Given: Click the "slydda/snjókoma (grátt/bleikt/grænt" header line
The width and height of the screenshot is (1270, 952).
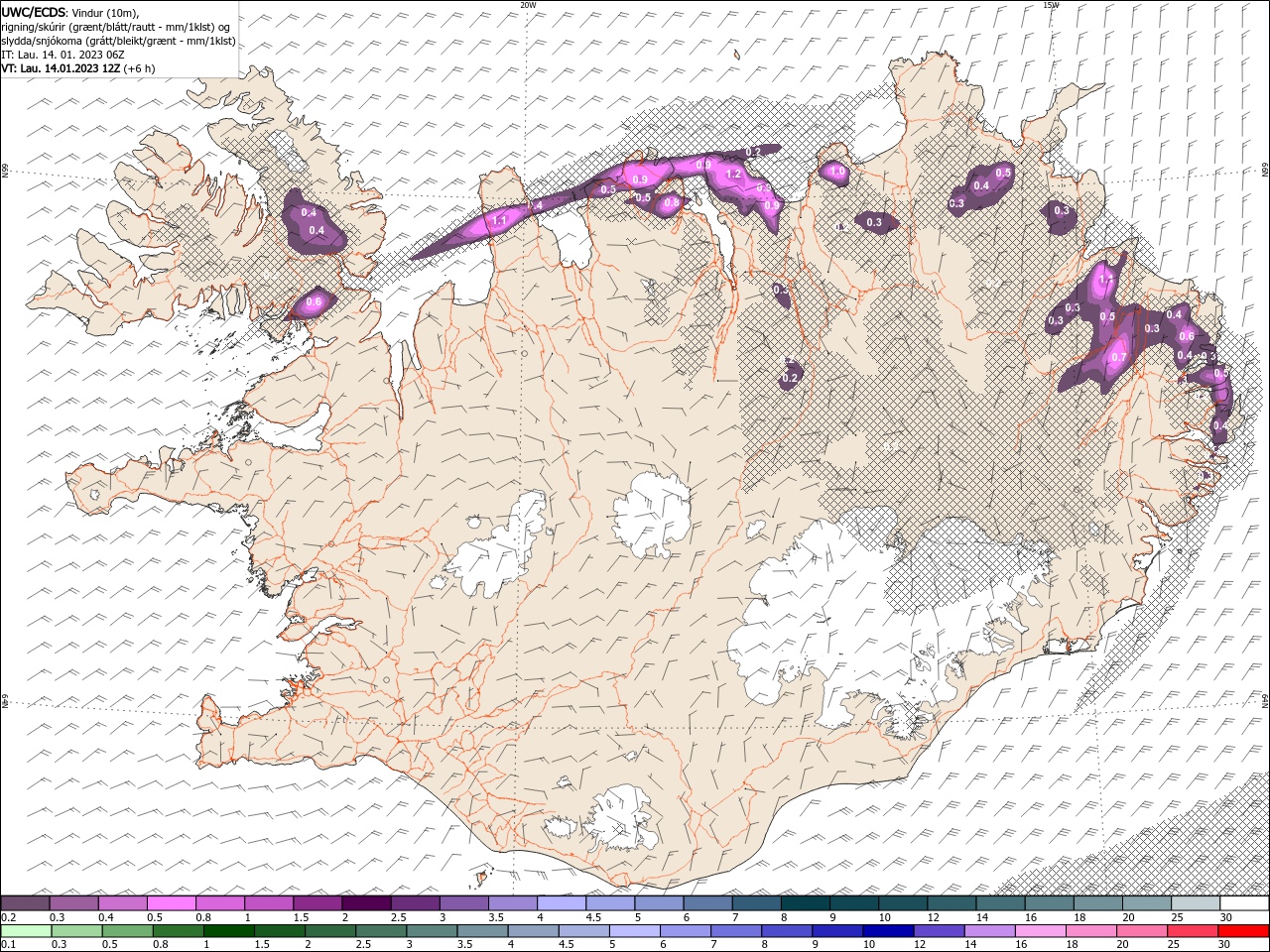Looking at the screenshot, I should tap(118, 41).
